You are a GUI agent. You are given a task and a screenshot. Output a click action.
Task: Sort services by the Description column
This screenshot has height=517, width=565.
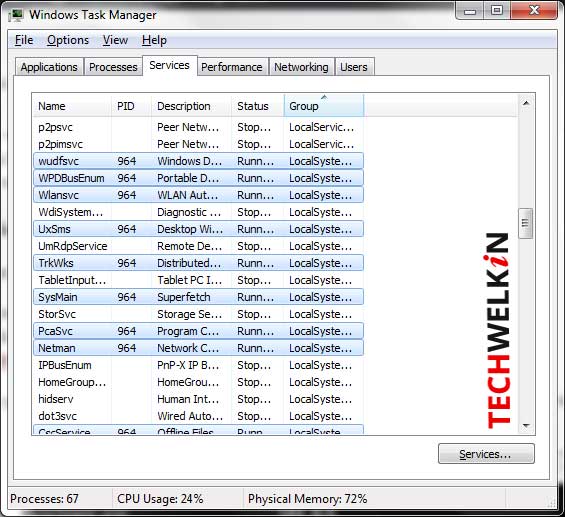coord(191,106)
